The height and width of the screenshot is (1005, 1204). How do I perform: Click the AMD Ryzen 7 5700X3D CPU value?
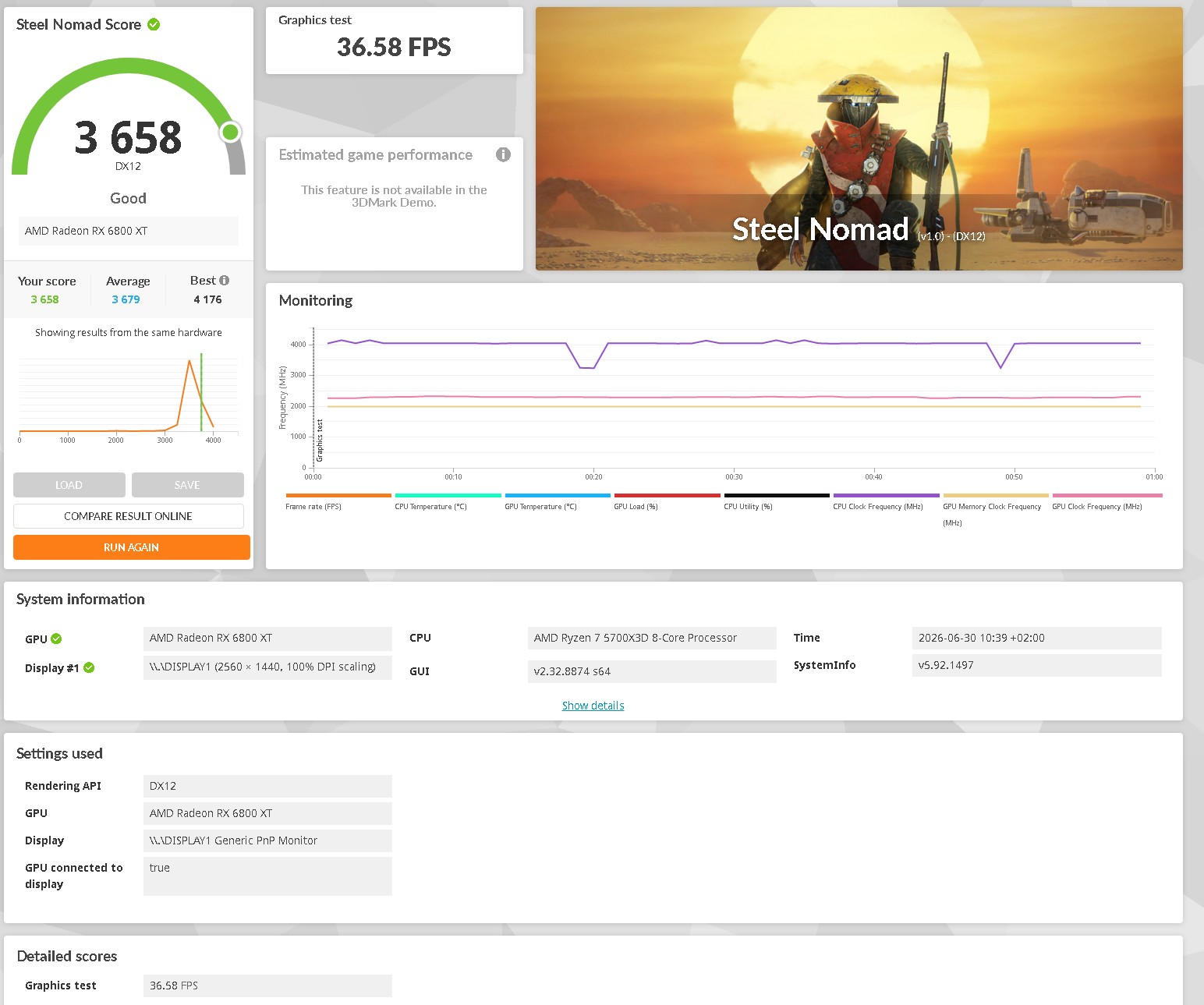point(652,638)
